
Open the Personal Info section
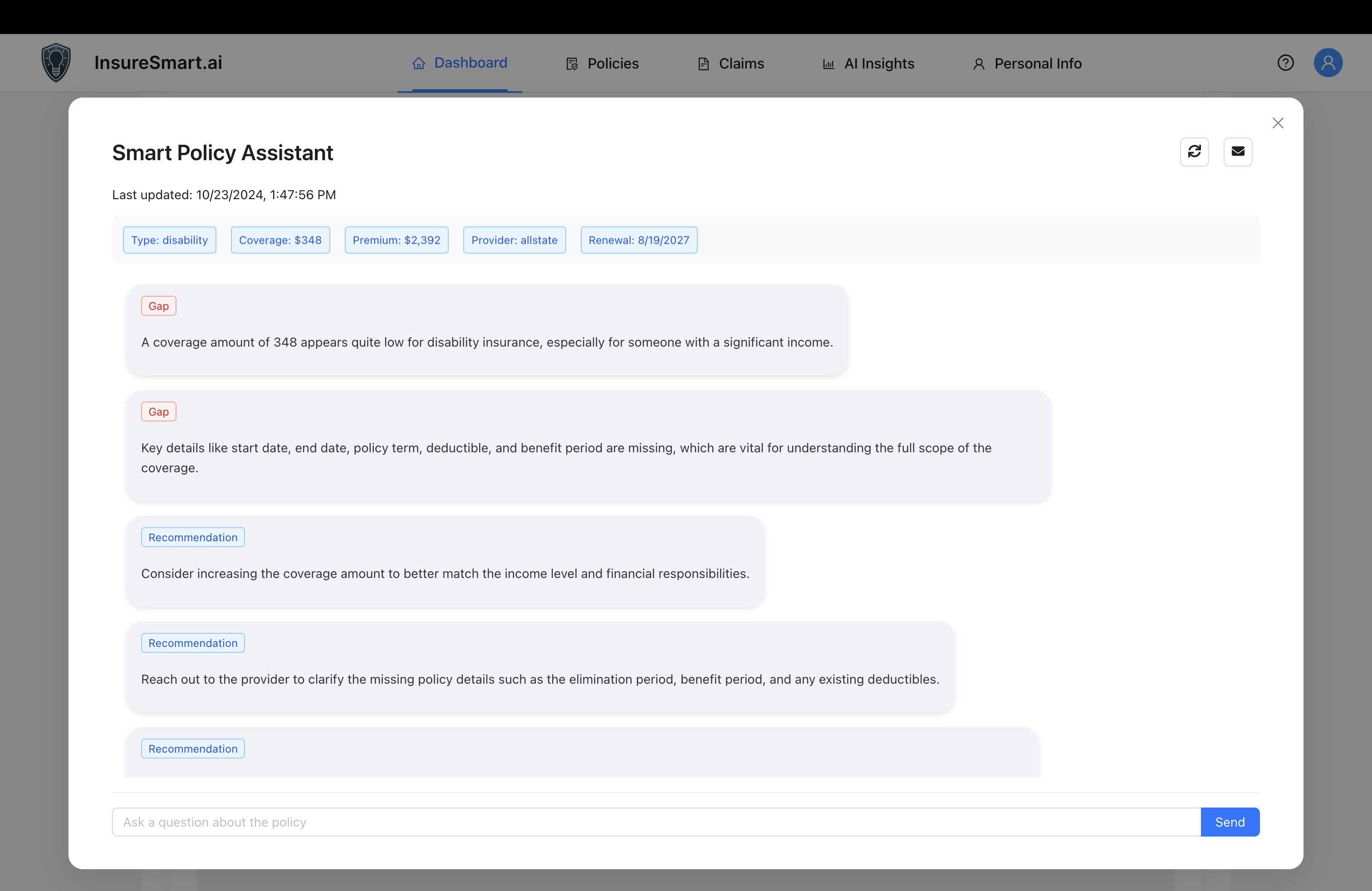tap(1027, 64)
